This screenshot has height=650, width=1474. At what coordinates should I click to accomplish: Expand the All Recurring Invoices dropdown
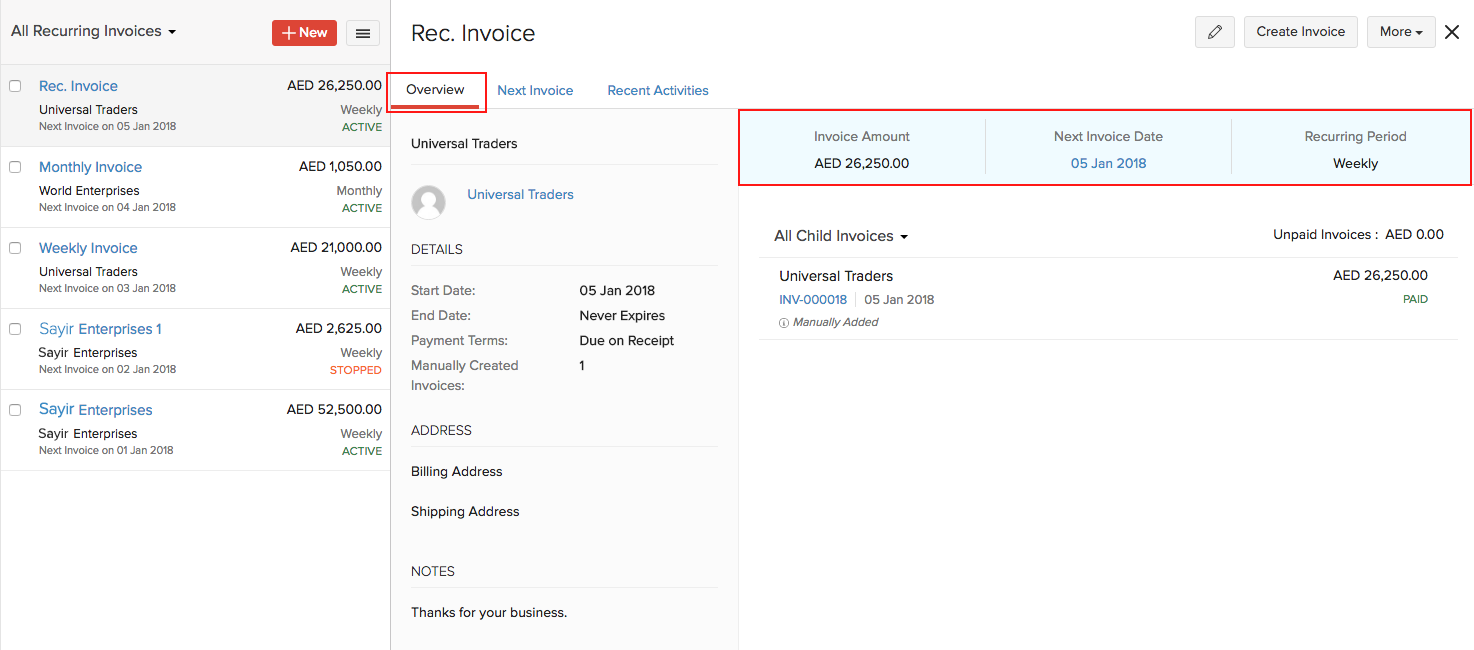93,31
